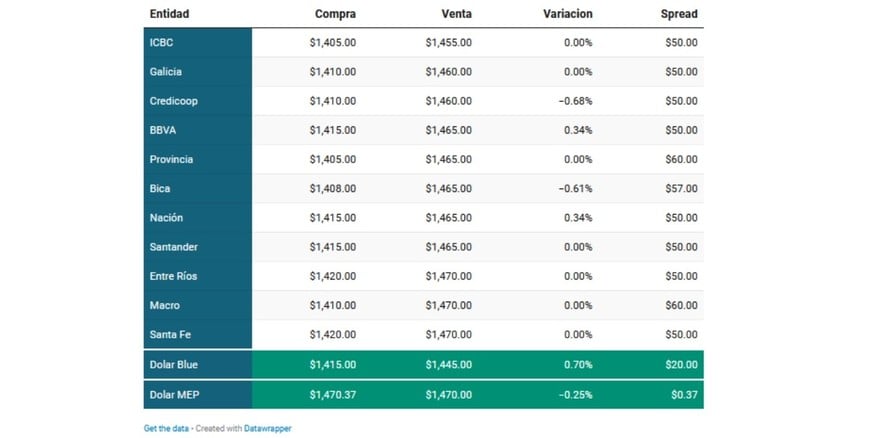Click Provincia's spread value $60.00
This screenshot has height=438, width=870.
(x=681, y=159)
